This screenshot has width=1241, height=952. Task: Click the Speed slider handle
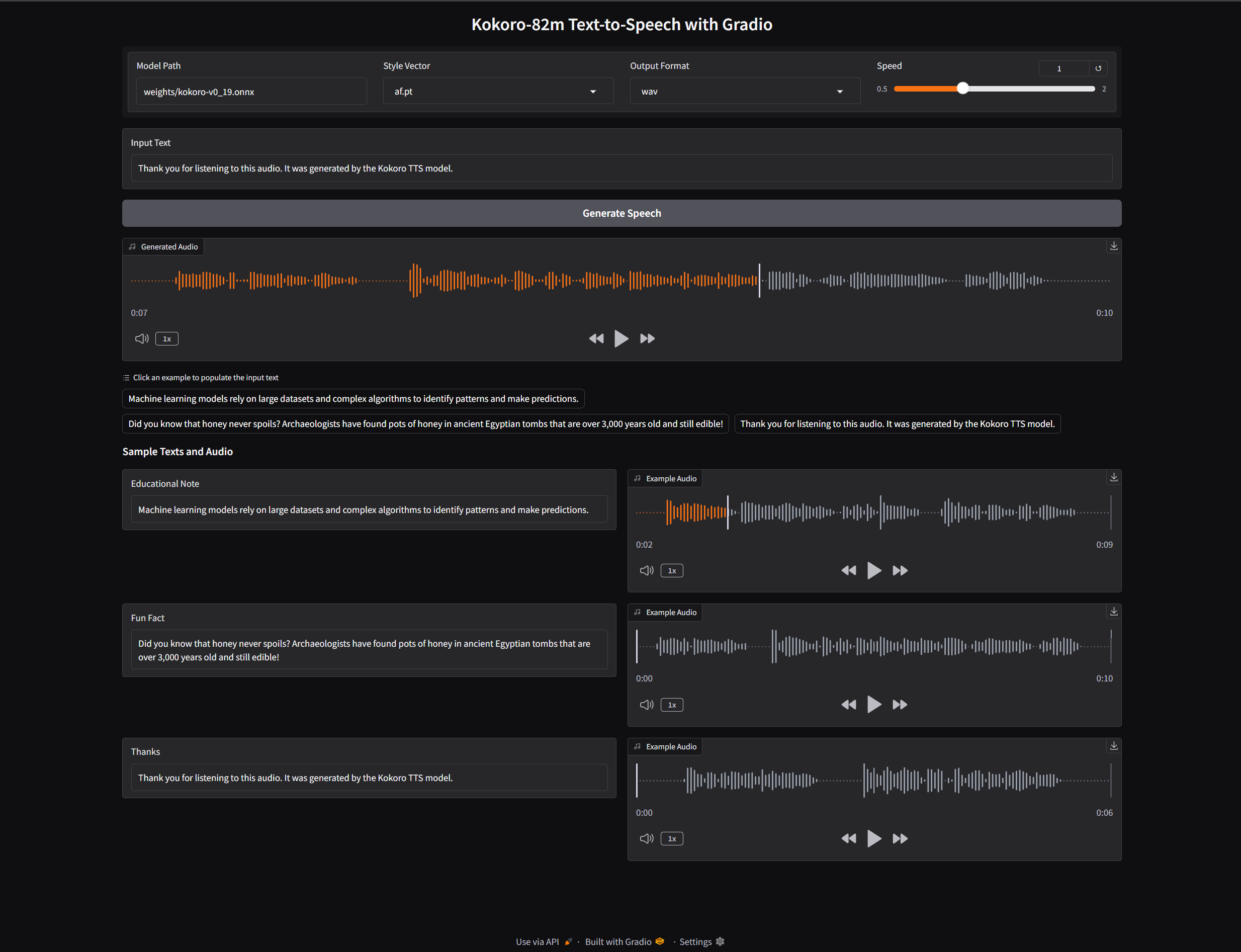[962, 89]
